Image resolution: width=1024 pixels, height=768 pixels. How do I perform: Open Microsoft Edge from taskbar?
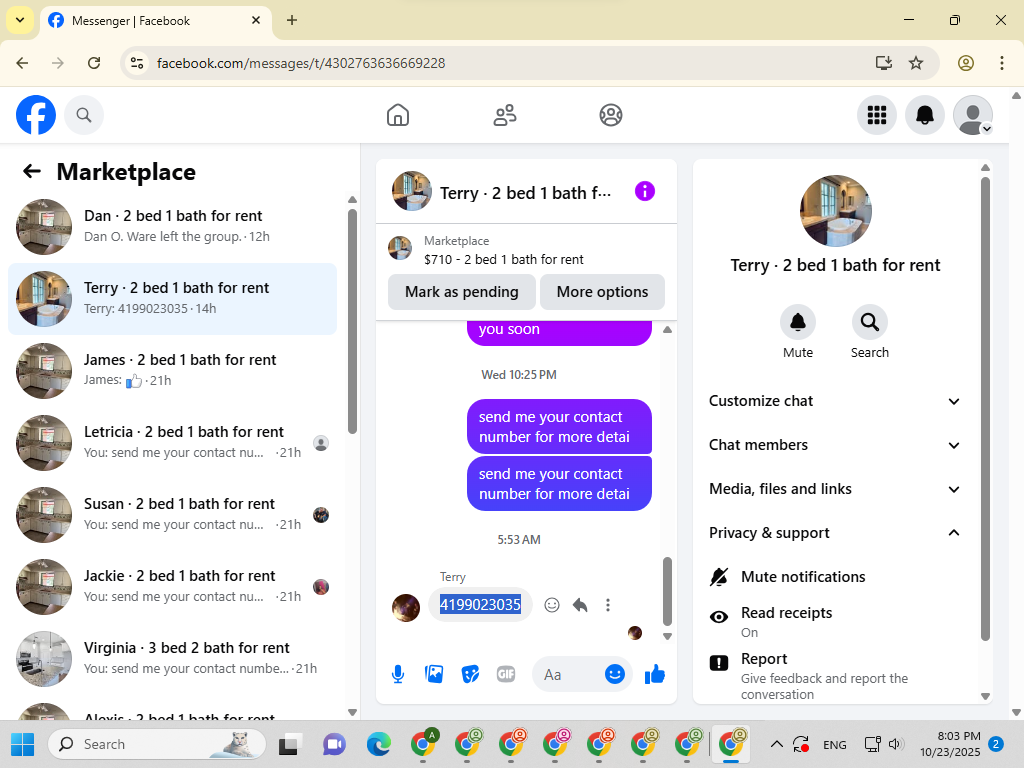(378, 744)
